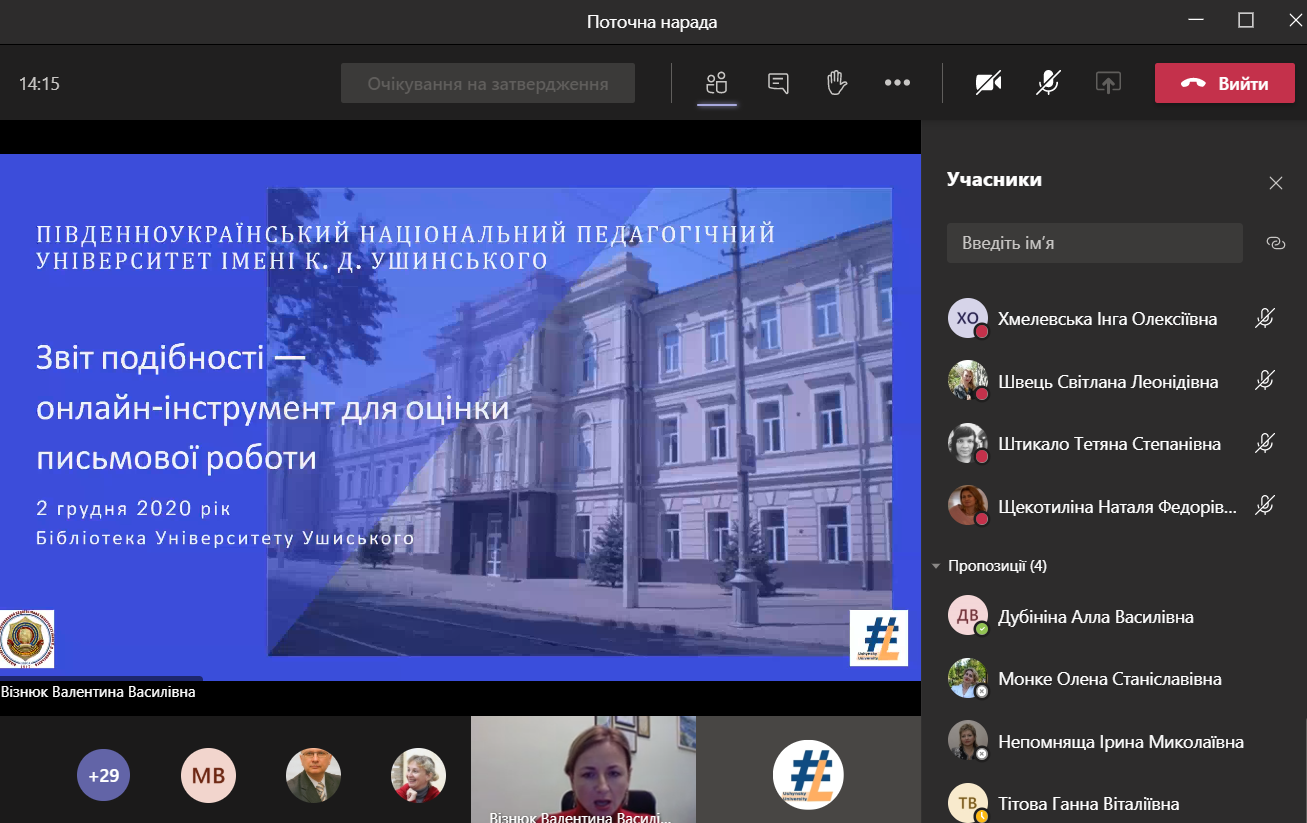Select participant Монке Олена Станіславівна
The height and width of the screenshot is (823, 1307).
tap(1109, 679)
